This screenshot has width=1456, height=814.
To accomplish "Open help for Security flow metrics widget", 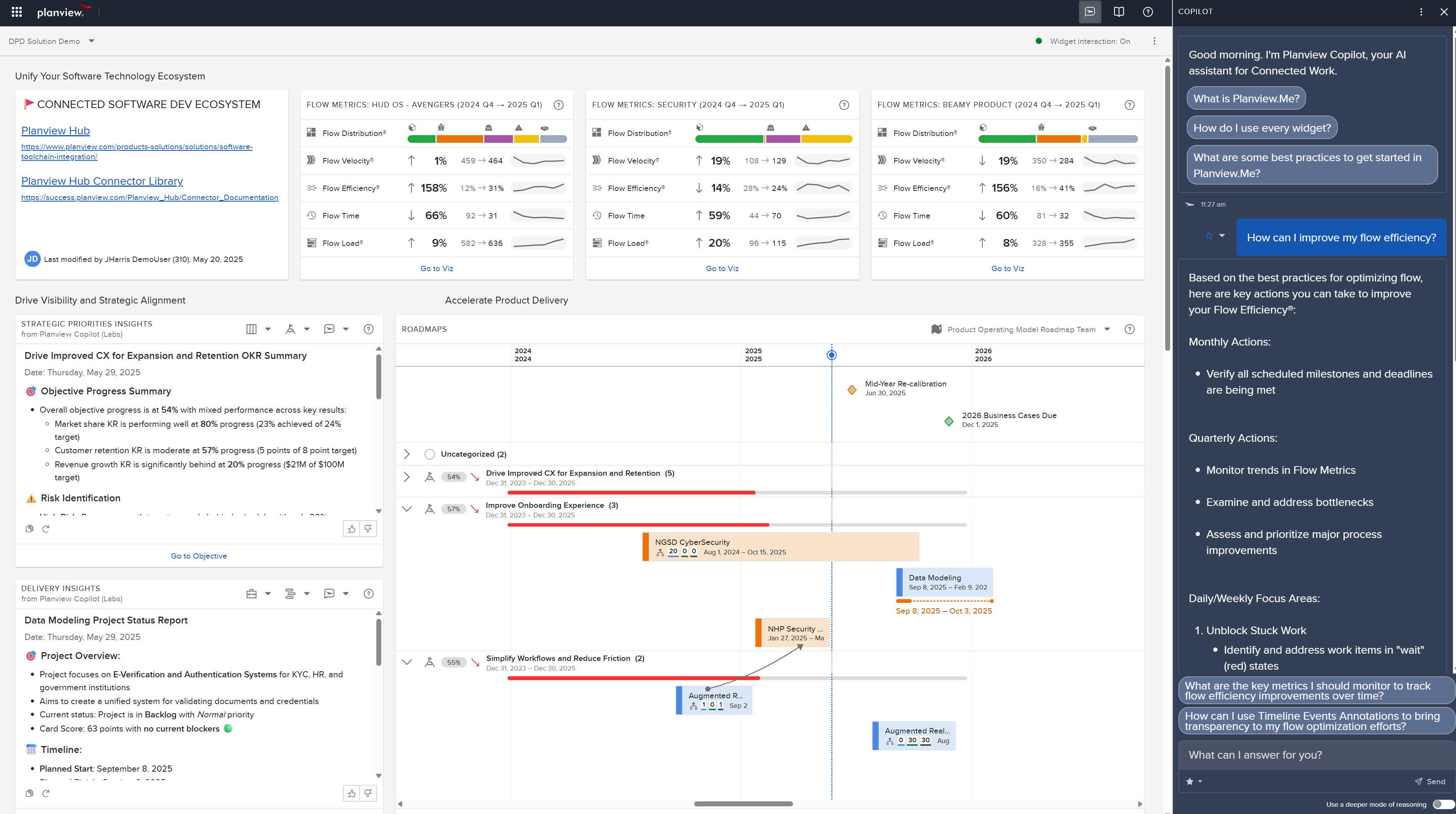I will point(844,105).
